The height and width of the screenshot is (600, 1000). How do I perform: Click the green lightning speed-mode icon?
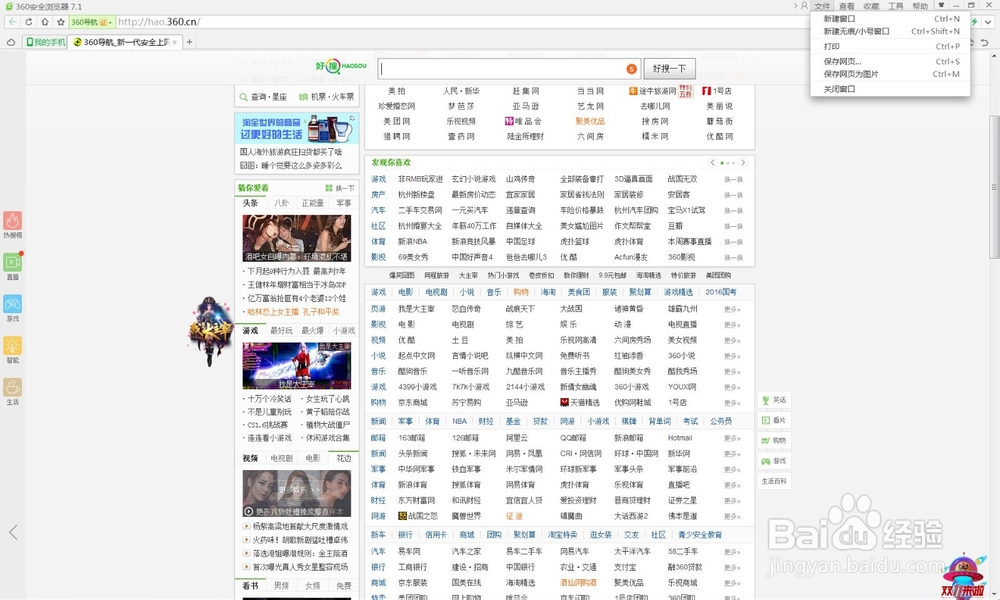click(974, 22)
